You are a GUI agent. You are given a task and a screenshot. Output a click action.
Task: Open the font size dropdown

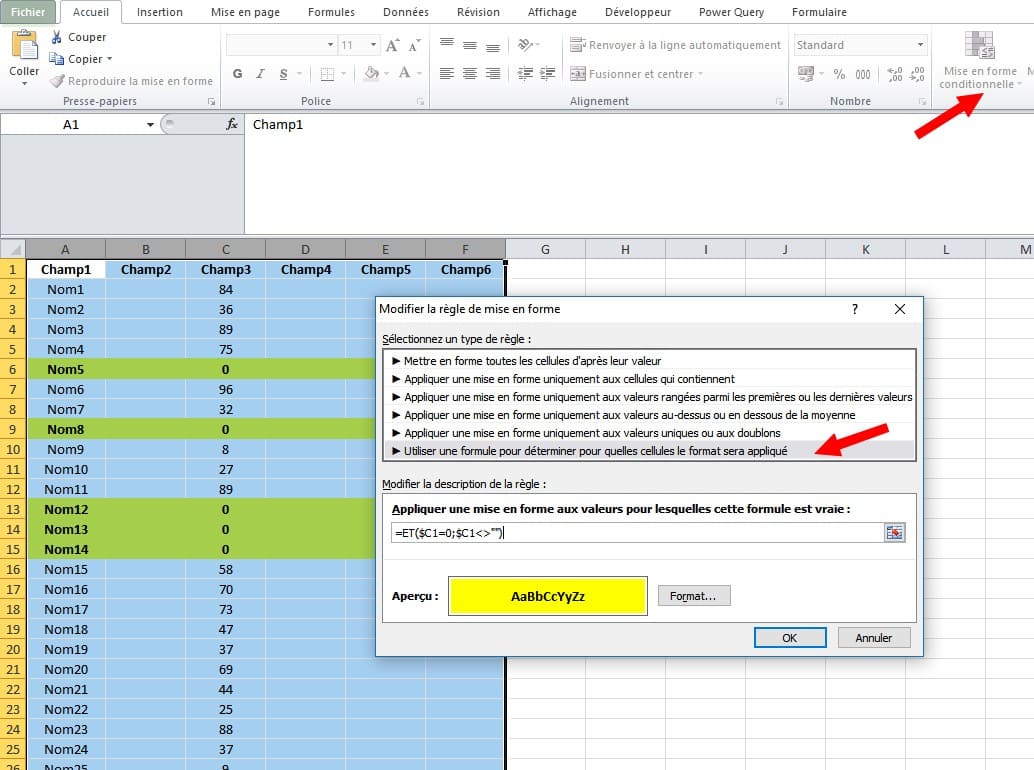[373, 45]
